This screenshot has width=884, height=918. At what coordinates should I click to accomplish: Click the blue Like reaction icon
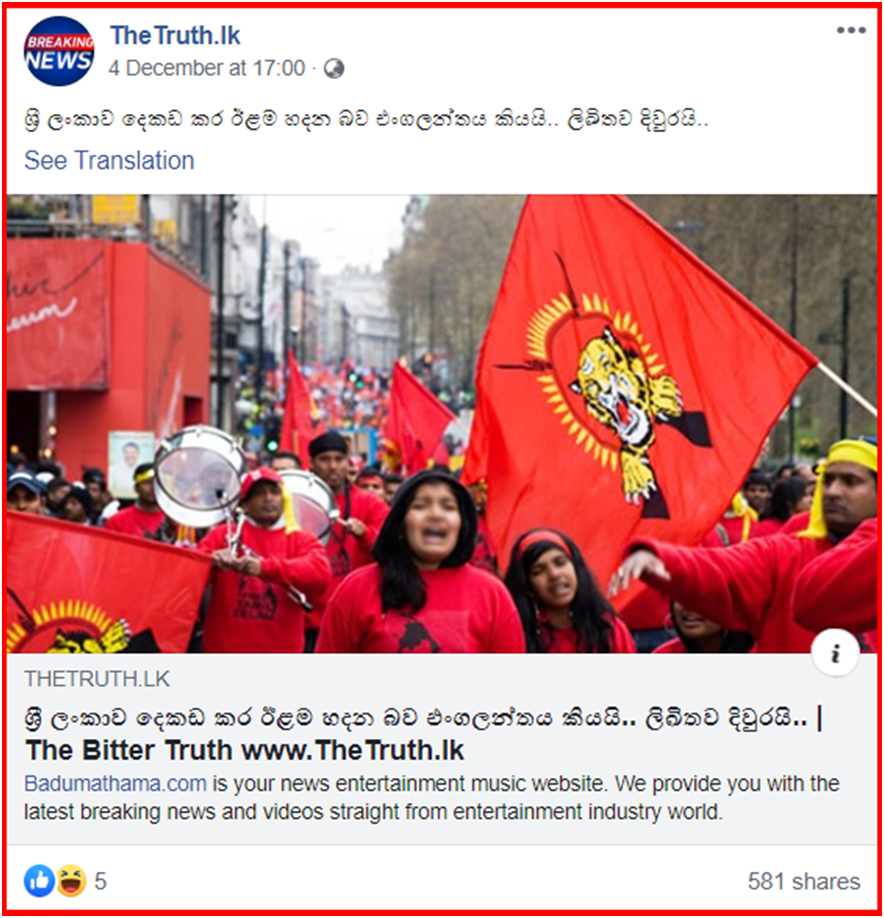[39, 881]
